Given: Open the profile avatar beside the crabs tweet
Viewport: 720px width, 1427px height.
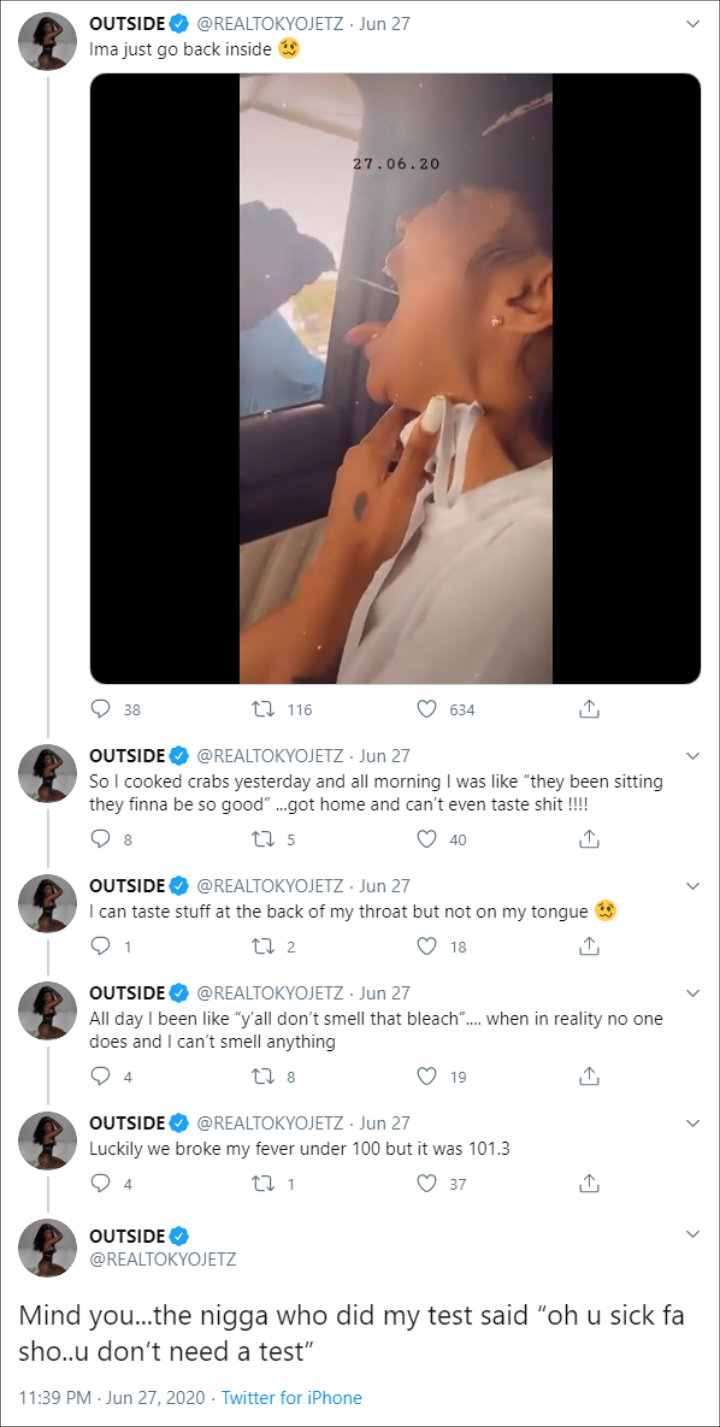Looking at the screenshot, I should pos(47,773).
